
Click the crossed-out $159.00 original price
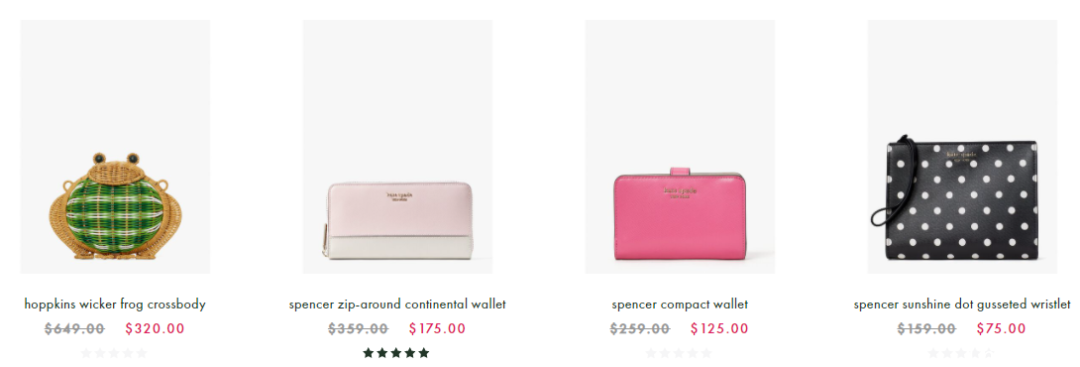pyautogui.click(x=927, y=328)
